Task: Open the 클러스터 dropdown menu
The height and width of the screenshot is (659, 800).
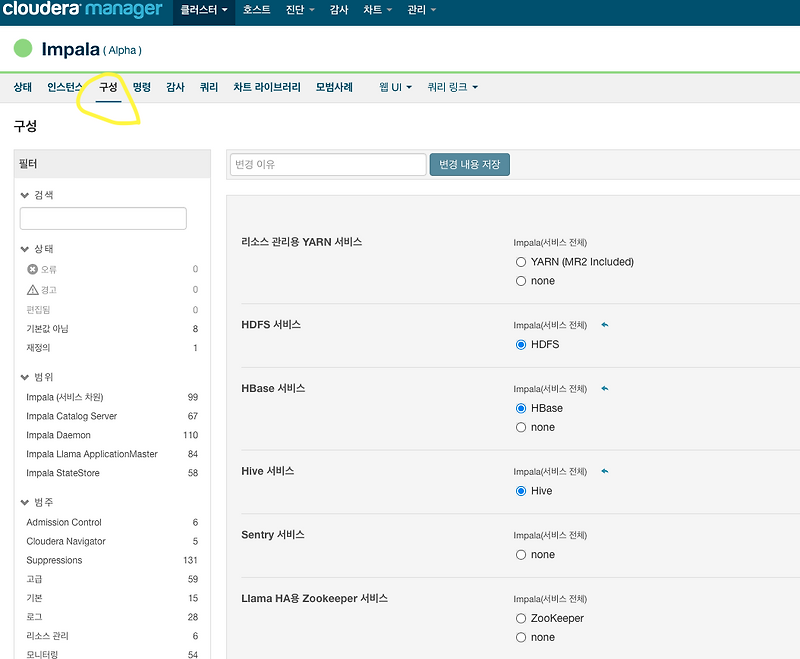Action: [204, 10]
